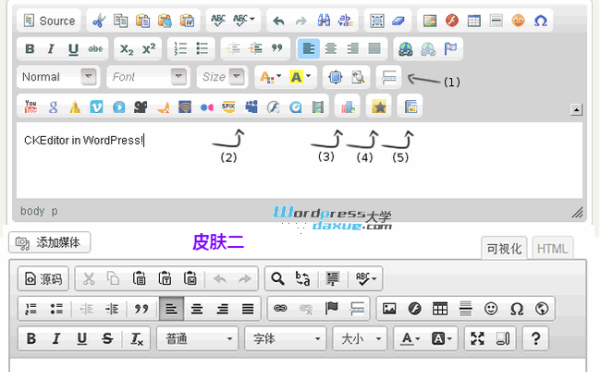Insert image using lower editor picture icon
Image resolution: width=601 pixels, height=372 pixels.
pos(389,308)
